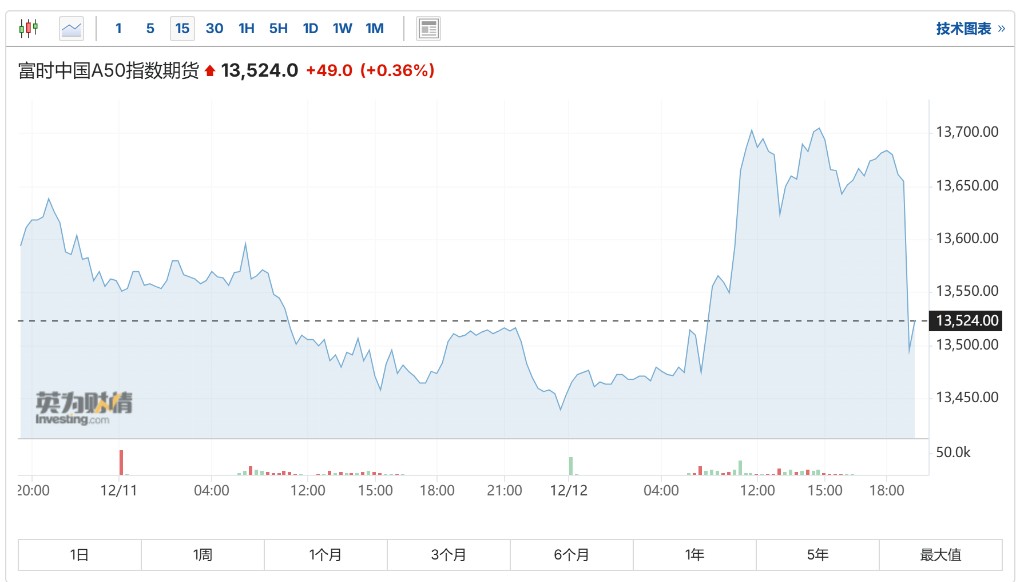This screenshot has height=582, width=1024.
Task: Select the 1-minute interval
Action: coord(119,28)
